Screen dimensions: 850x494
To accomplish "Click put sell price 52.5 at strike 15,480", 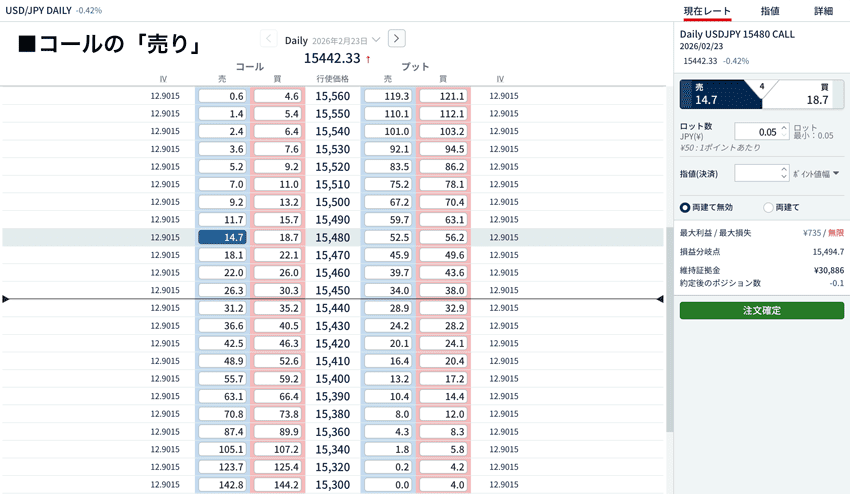I will coord(387,237).
